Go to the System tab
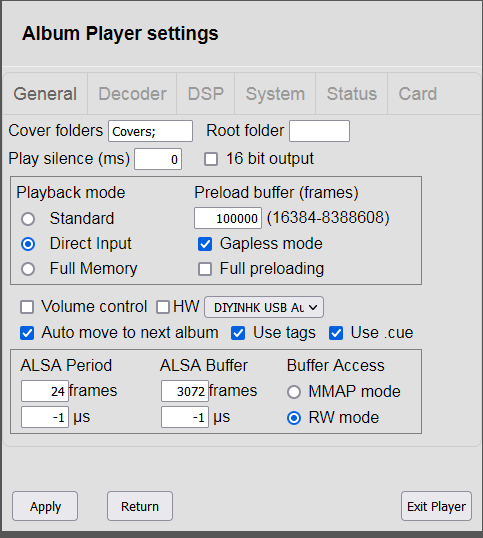The width and height of the screenshot is (483, 538). click(x=275, y=94)
